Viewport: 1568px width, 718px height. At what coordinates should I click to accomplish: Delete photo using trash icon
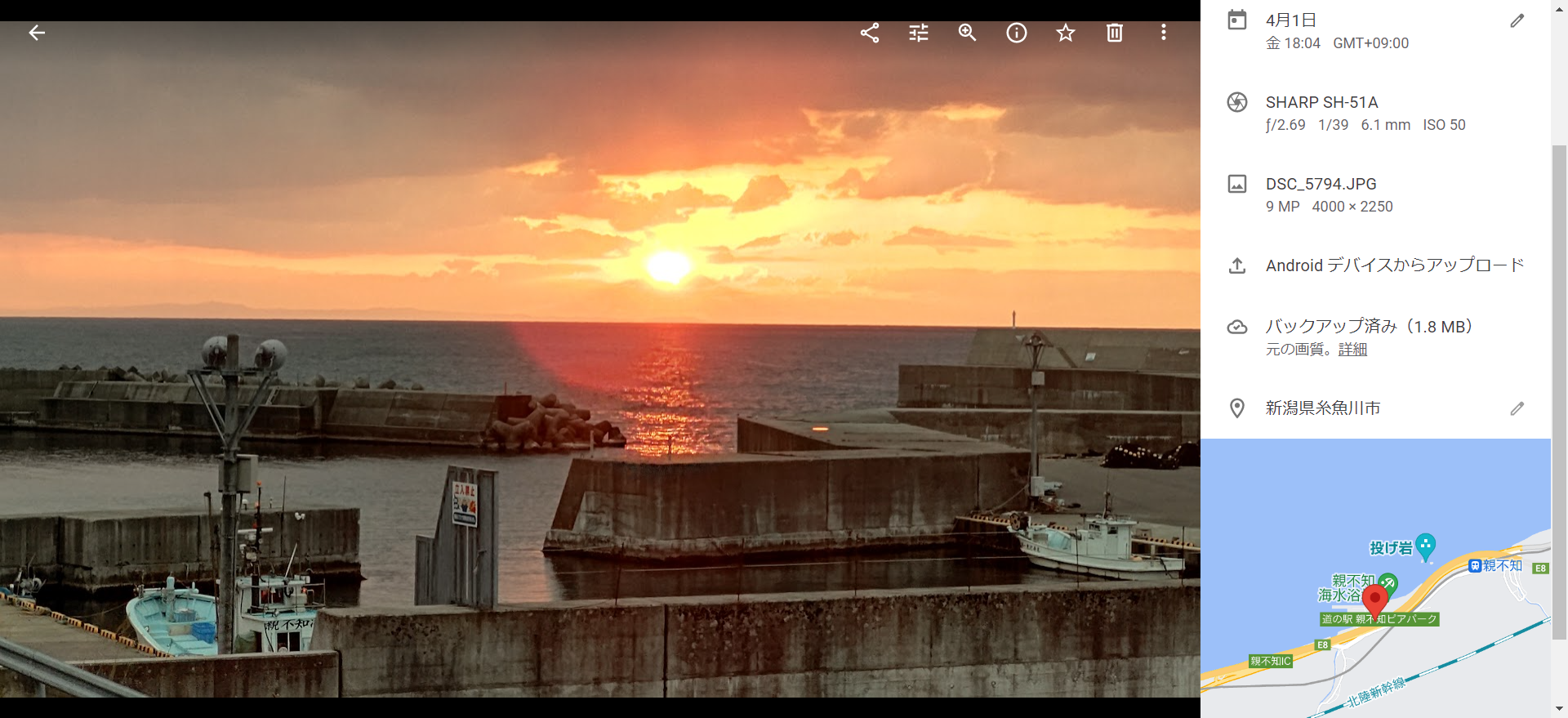[x=1115, y=33]
